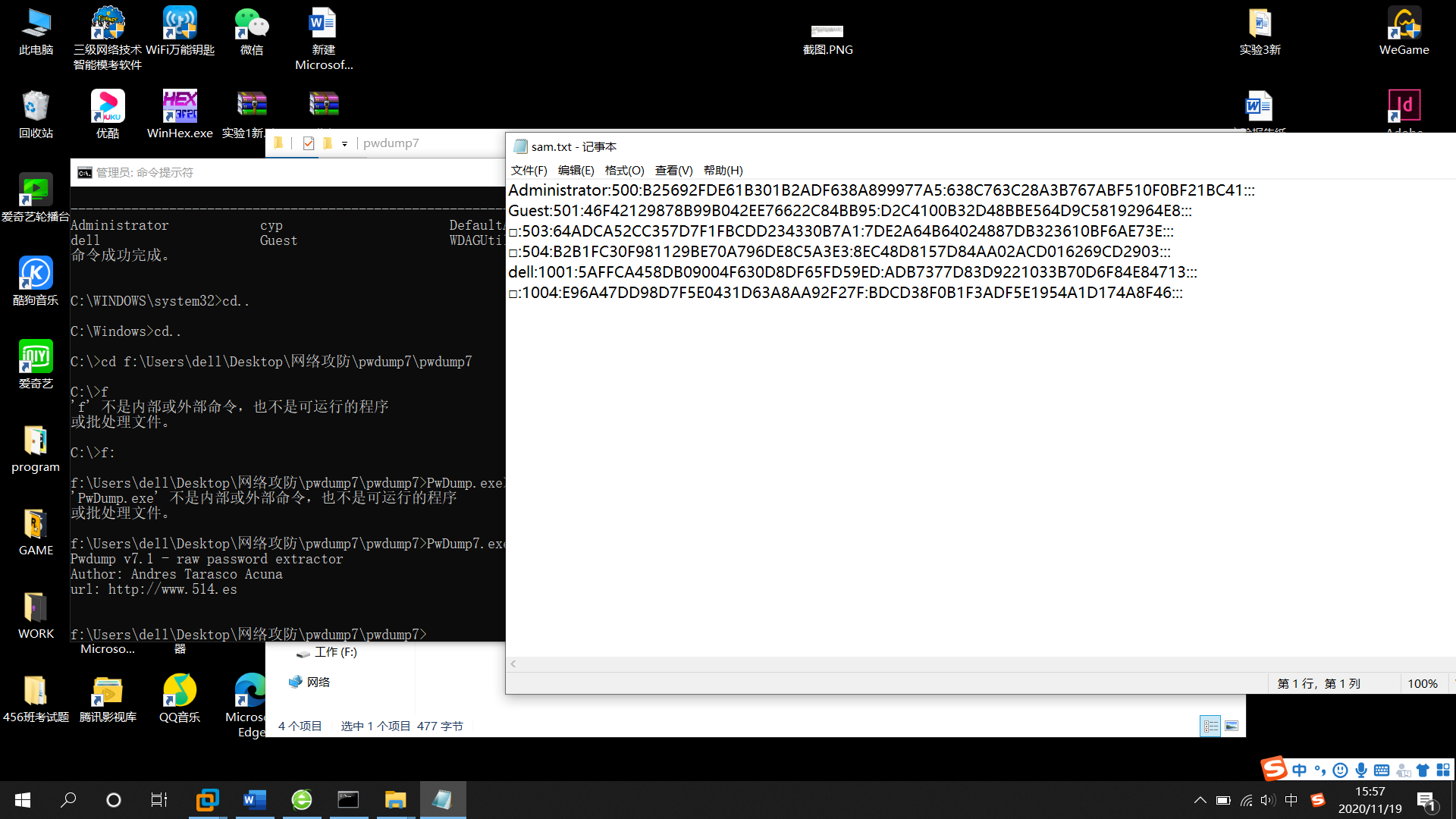Image resolution: width=1456 pixels, height=819 pixels.
Task: Toggle Sogou Chinese/English input mode
Action: pos(1300,770)
